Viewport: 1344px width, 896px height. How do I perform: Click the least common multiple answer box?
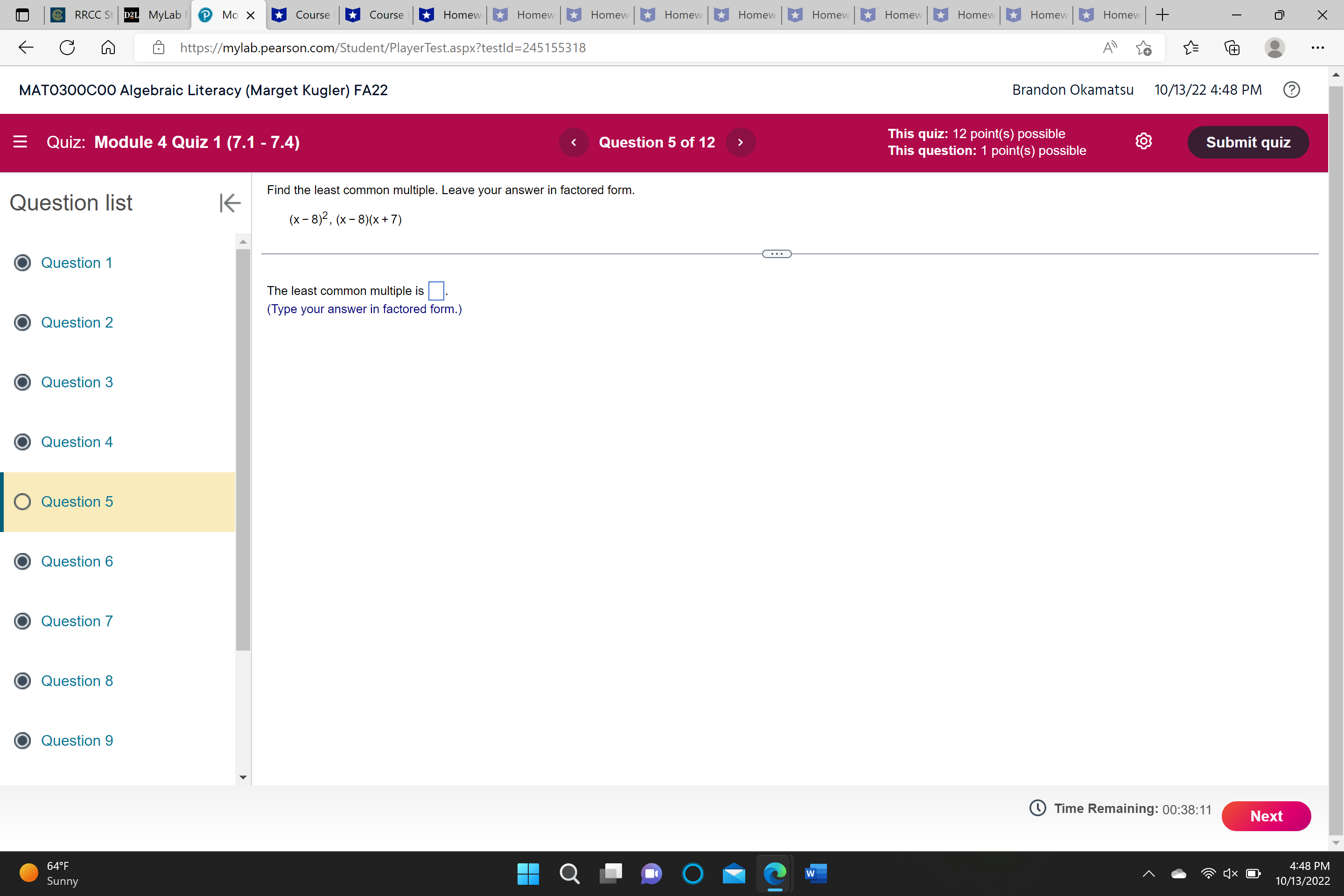pos(436,291)
